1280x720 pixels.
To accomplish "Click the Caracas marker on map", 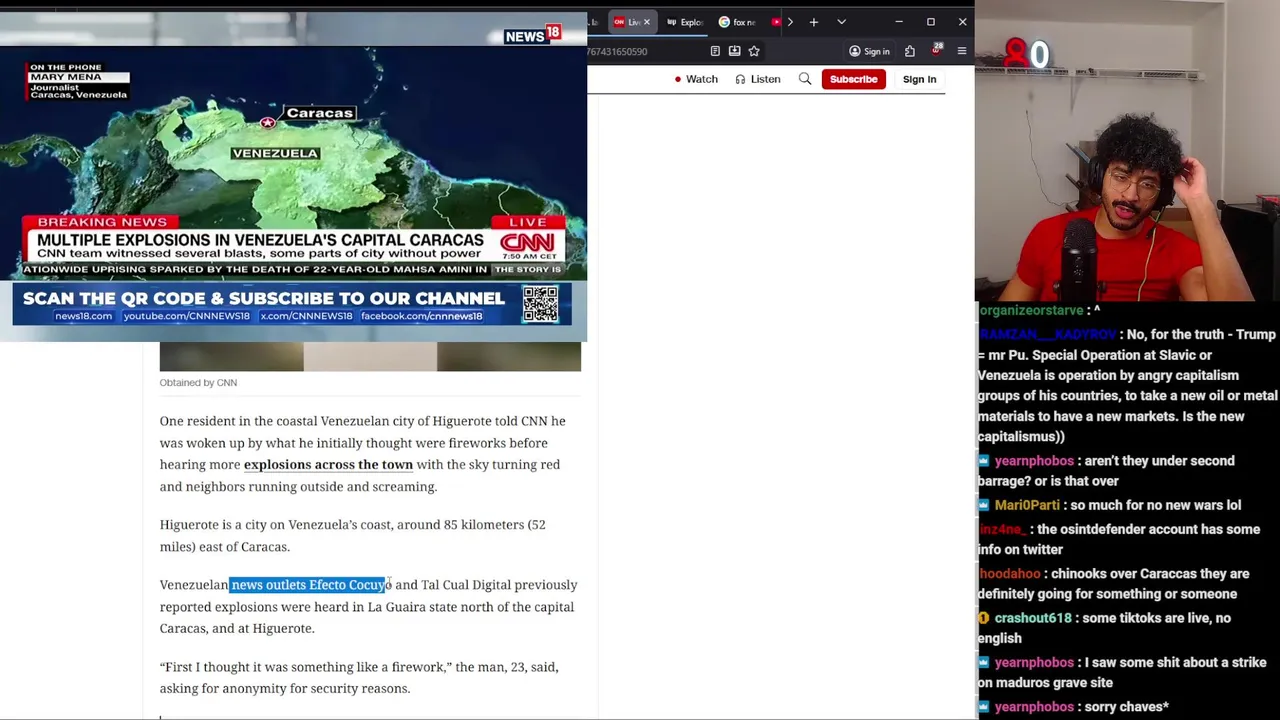I will [x=268, y=122].
